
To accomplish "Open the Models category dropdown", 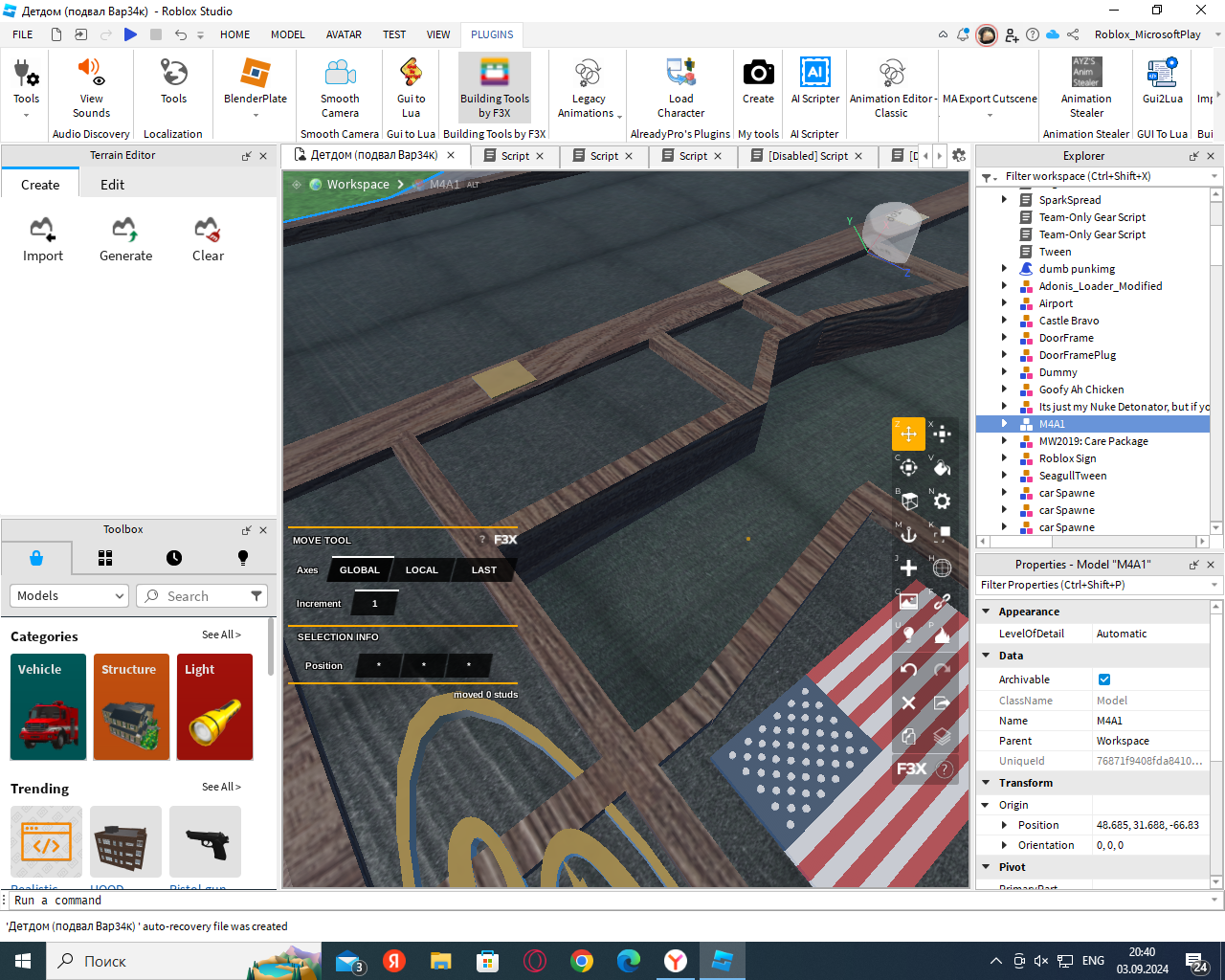I will pyautogui.click(x=69, y=595).
